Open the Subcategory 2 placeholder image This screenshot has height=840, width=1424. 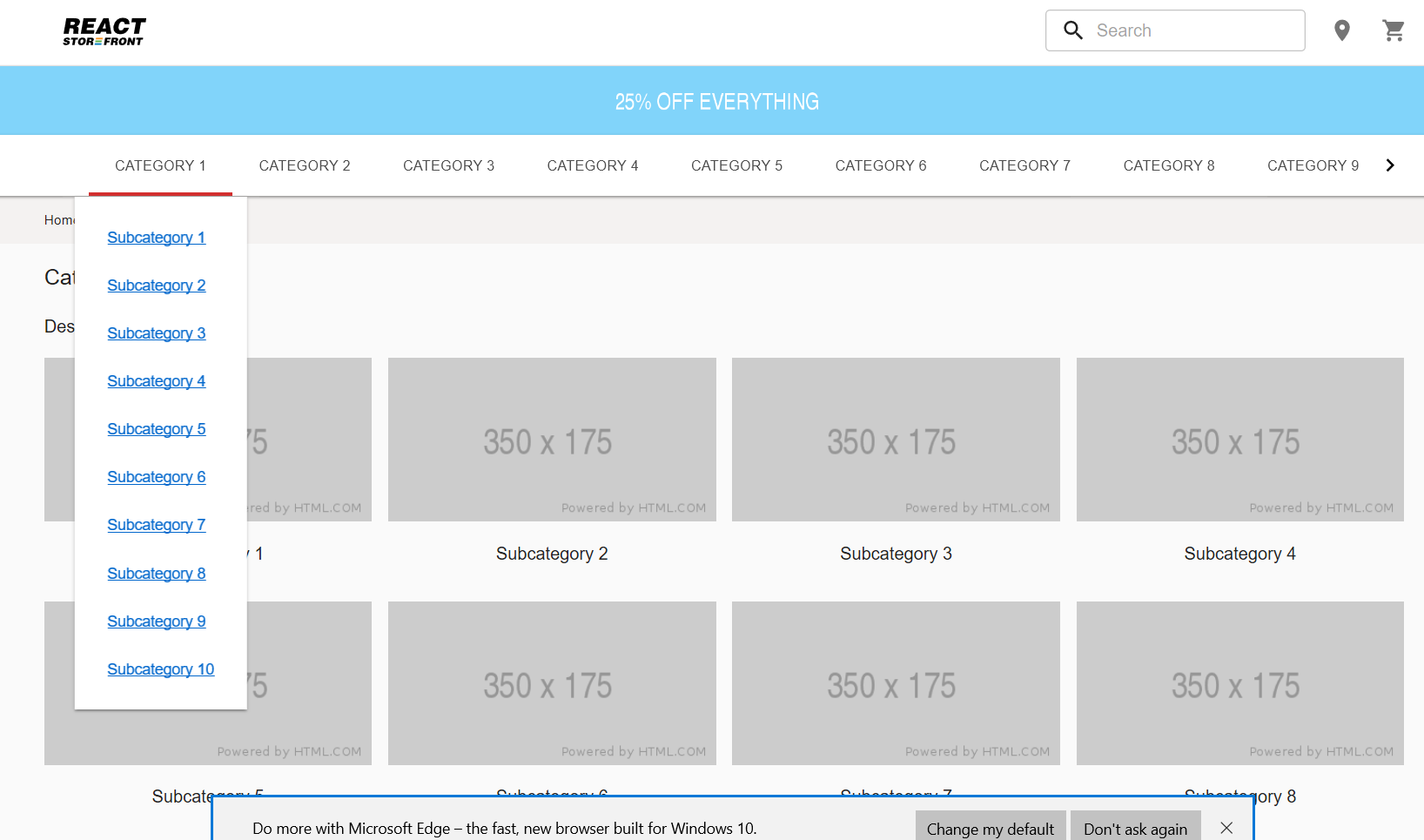click(x=552, y=440)
